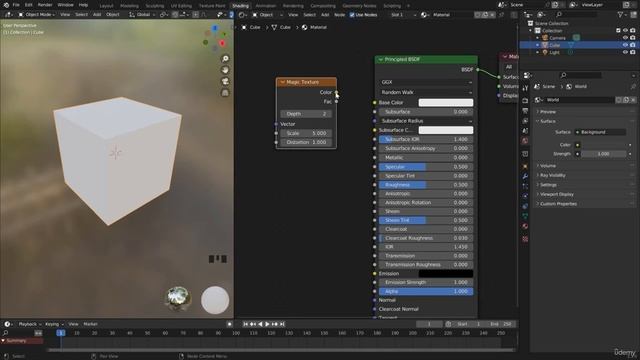Toggle render camera icon for Cube
Image resolution: width=640 pixels, height=360 pixels.
(633, 45)
